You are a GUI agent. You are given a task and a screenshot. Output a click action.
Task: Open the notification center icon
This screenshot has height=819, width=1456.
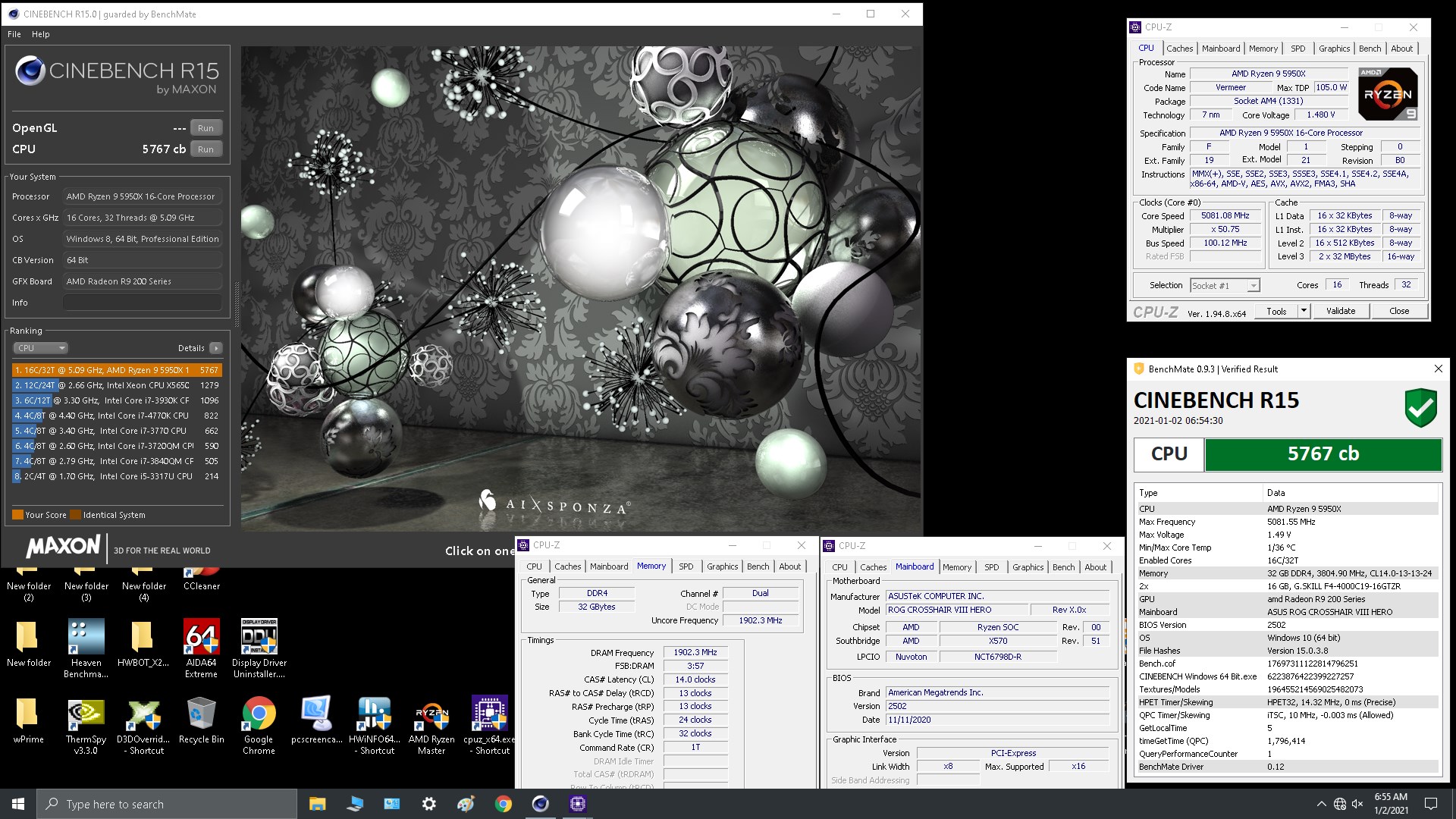[1431, 804]
